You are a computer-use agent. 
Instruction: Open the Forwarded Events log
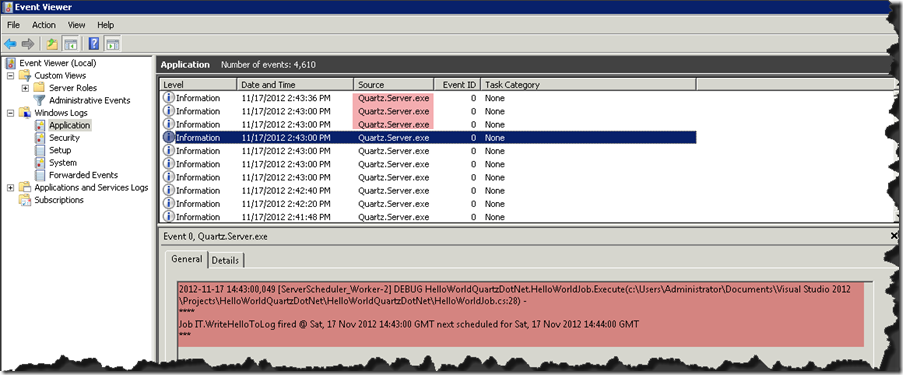tap(83, 175)
